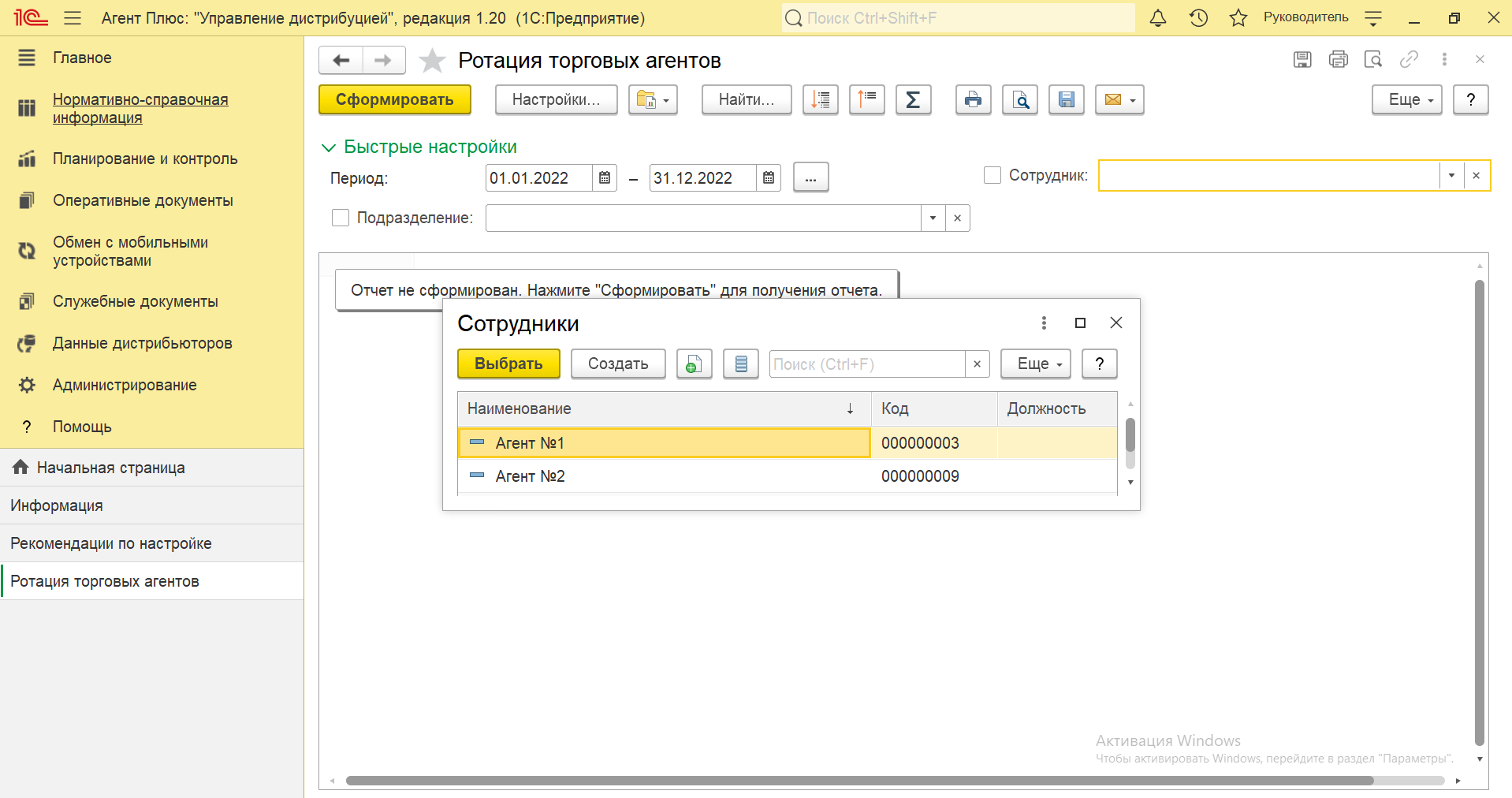Viewport: 1512px width, 798px height.
Task: Switch to Начальная страница tab
Action: [x=151, y=468]
